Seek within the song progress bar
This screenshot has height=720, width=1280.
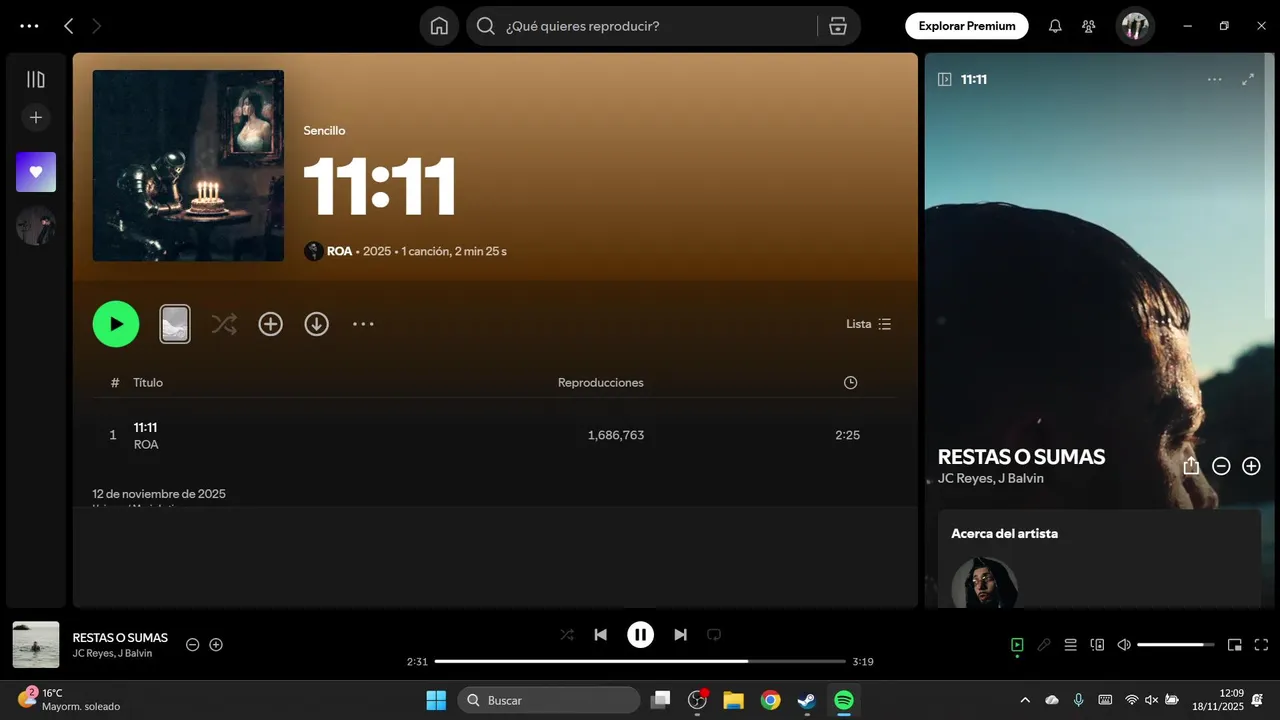click(640, 661)
